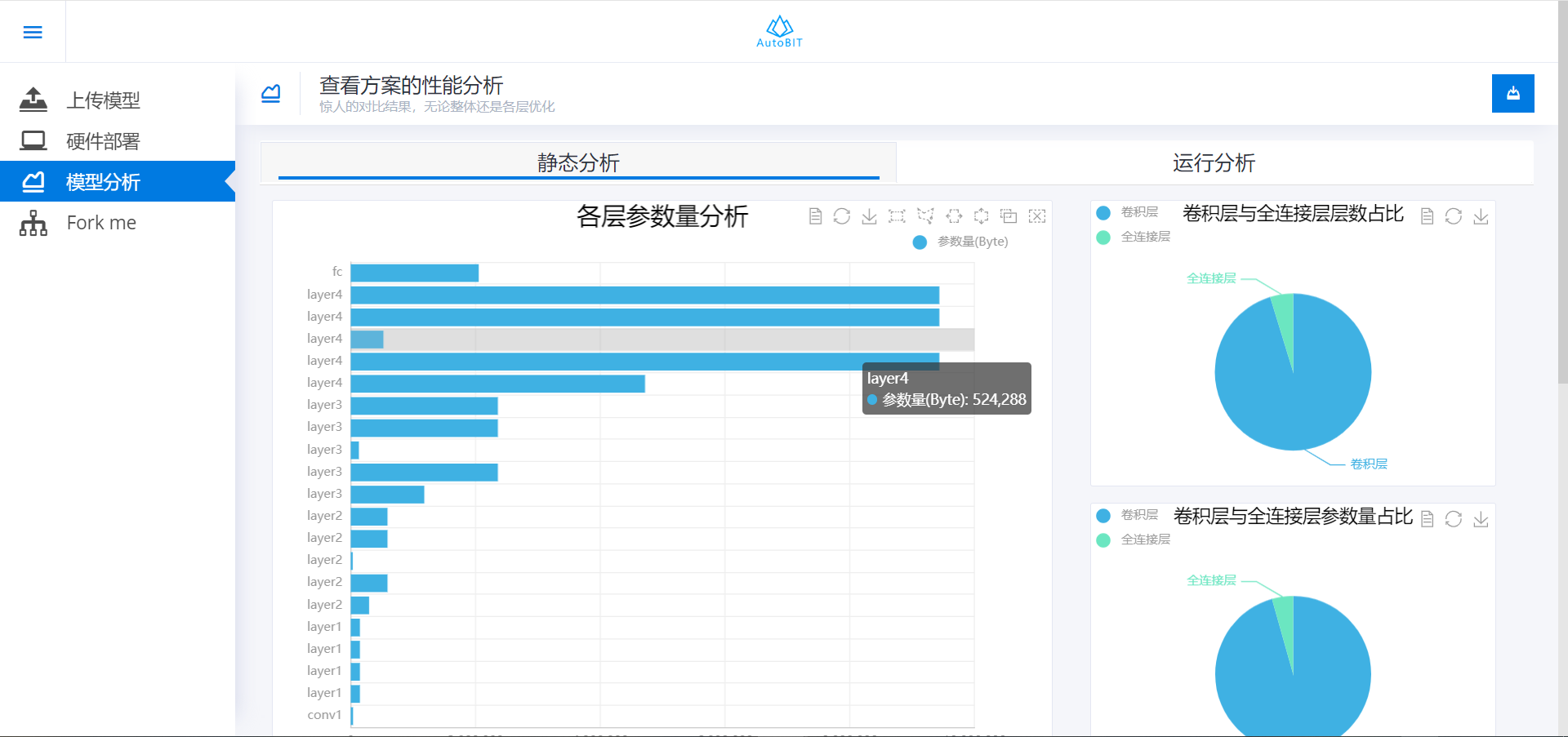Toggle 参数量(Byte) legend series
The image size is (1568, 737).
coord(960,242)
